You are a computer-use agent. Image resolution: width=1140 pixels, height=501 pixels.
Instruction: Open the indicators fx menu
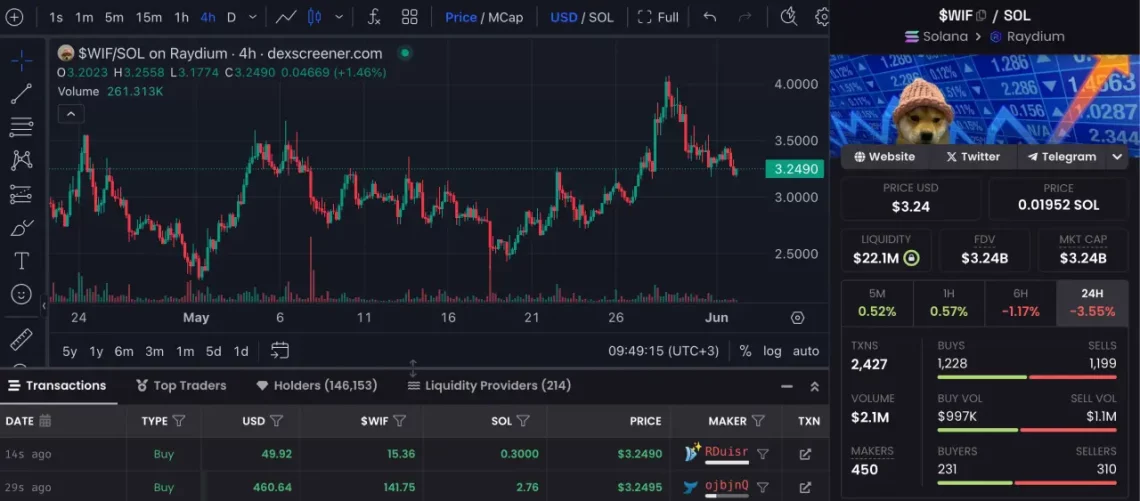point(374,17)
